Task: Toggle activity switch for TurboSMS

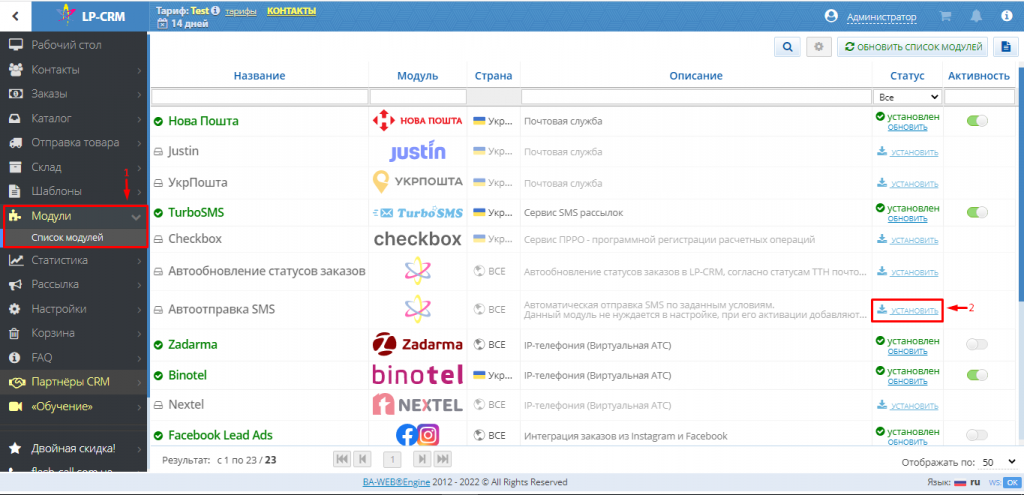Action: pos(977,212)
